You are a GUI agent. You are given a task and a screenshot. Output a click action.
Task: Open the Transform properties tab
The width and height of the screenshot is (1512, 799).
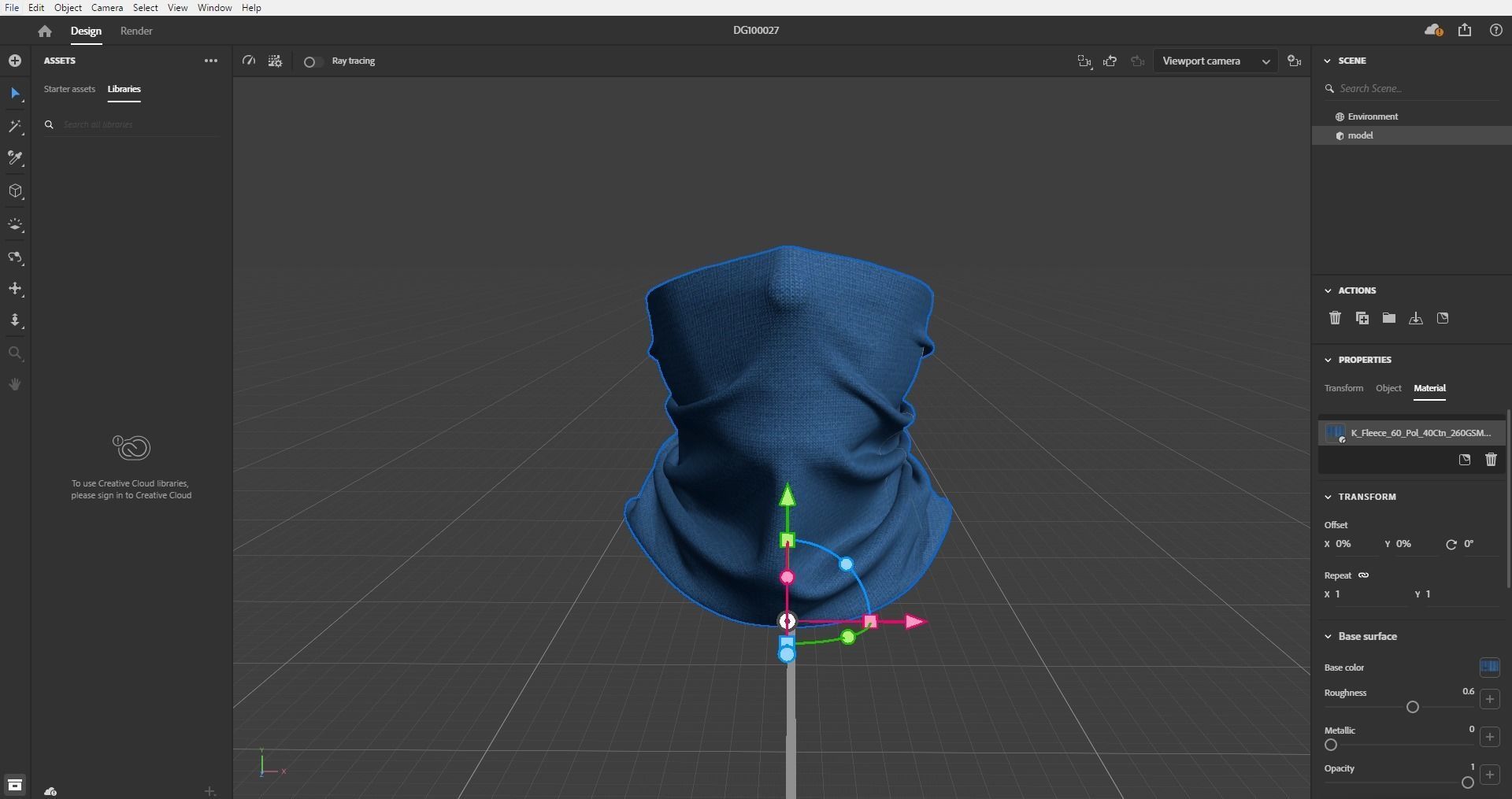click(1343, 388)
